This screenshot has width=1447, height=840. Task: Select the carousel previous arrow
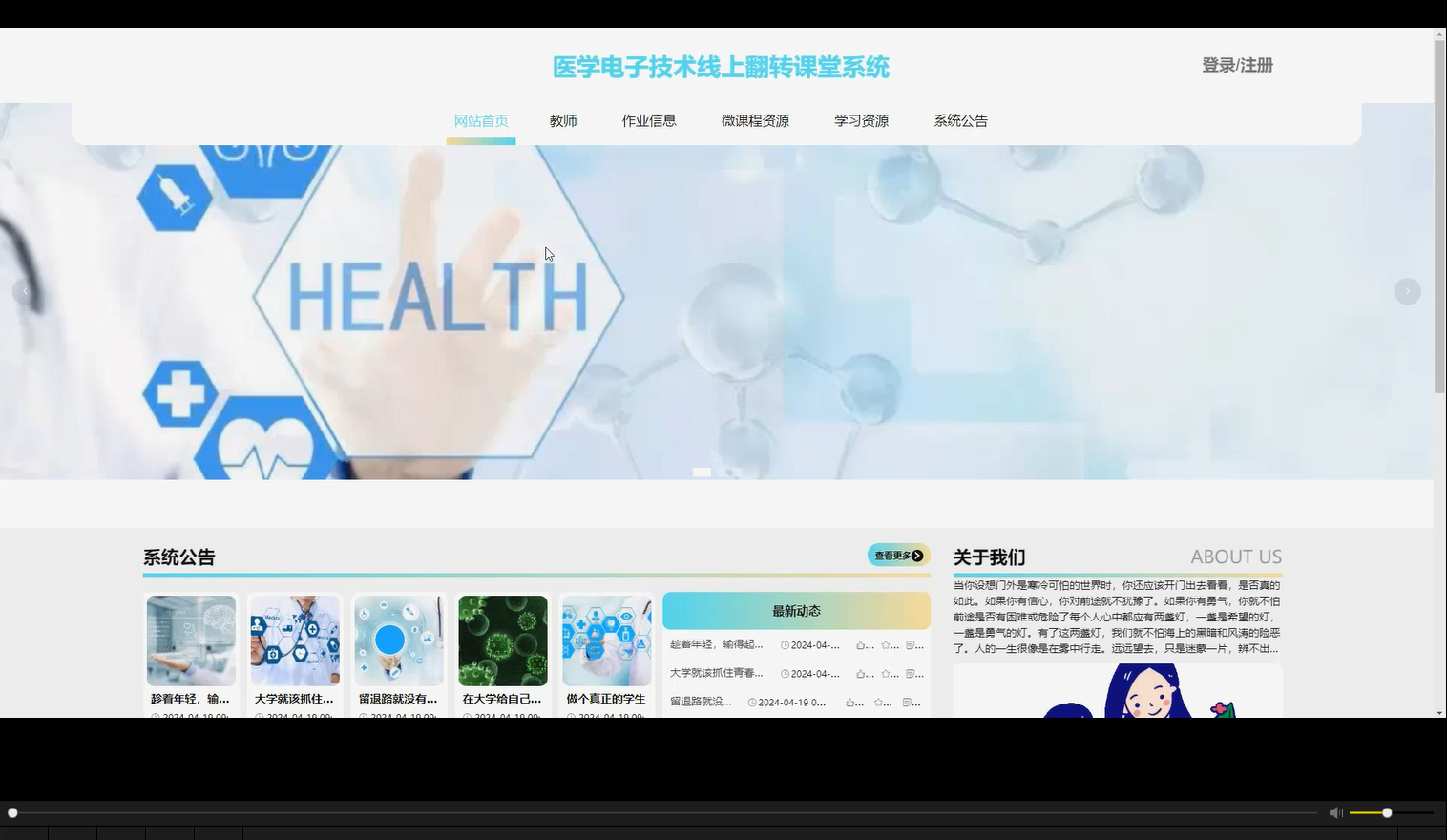[x=25, y=291]
